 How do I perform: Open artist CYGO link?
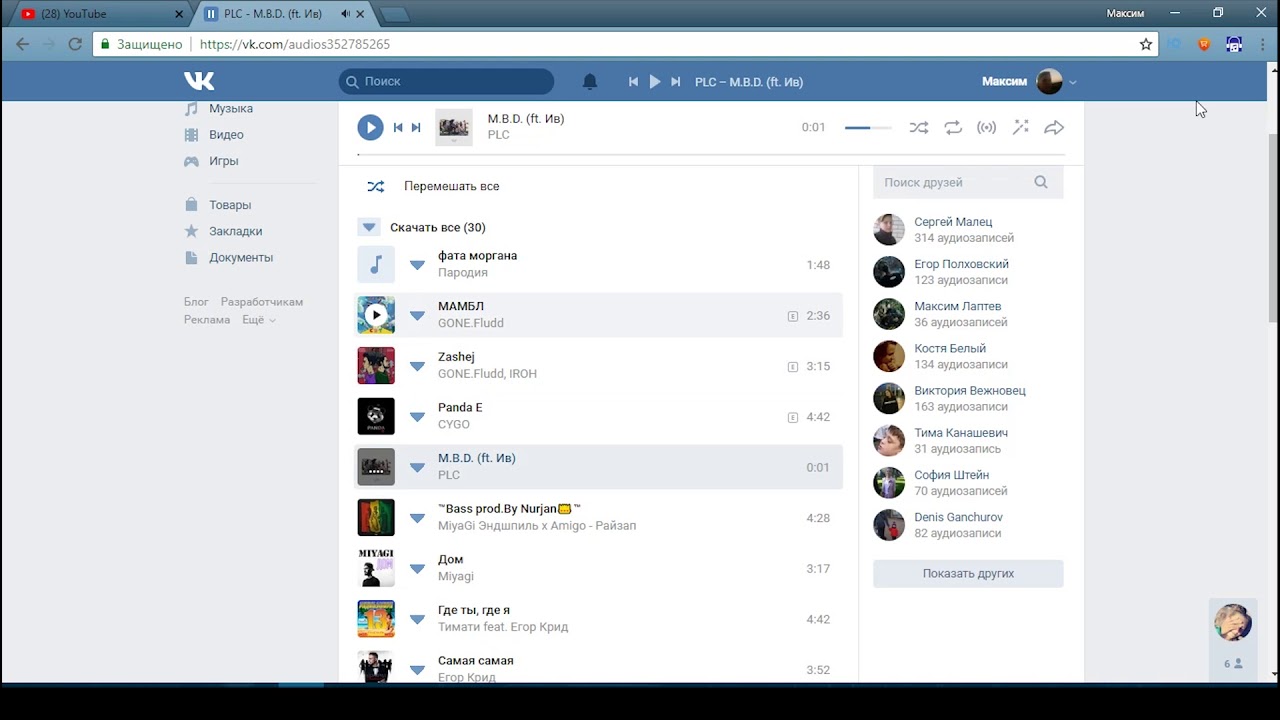[x=454, y=424]
